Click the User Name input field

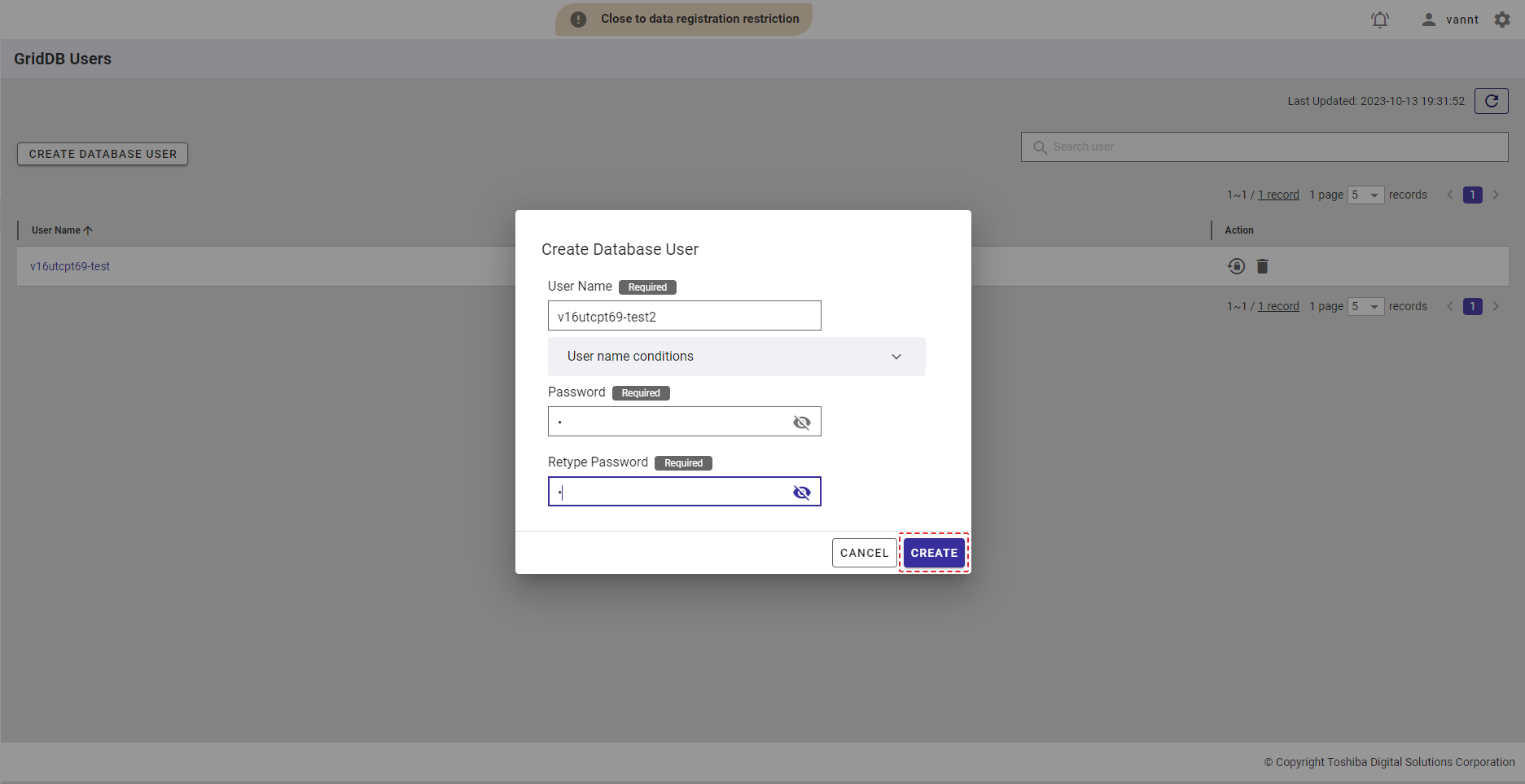(684, 317)
